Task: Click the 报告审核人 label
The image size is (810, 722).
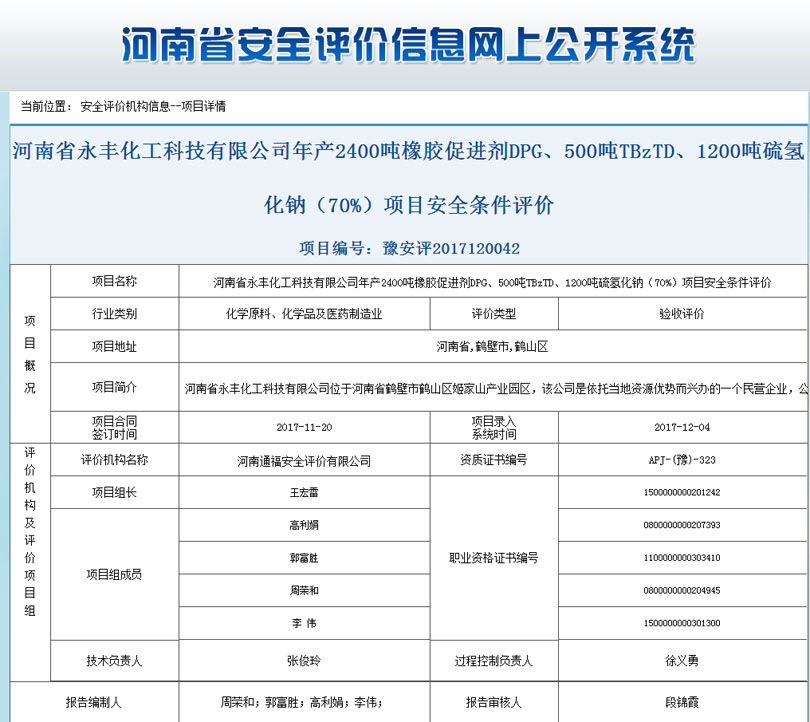Action: [x=494, y=702]
